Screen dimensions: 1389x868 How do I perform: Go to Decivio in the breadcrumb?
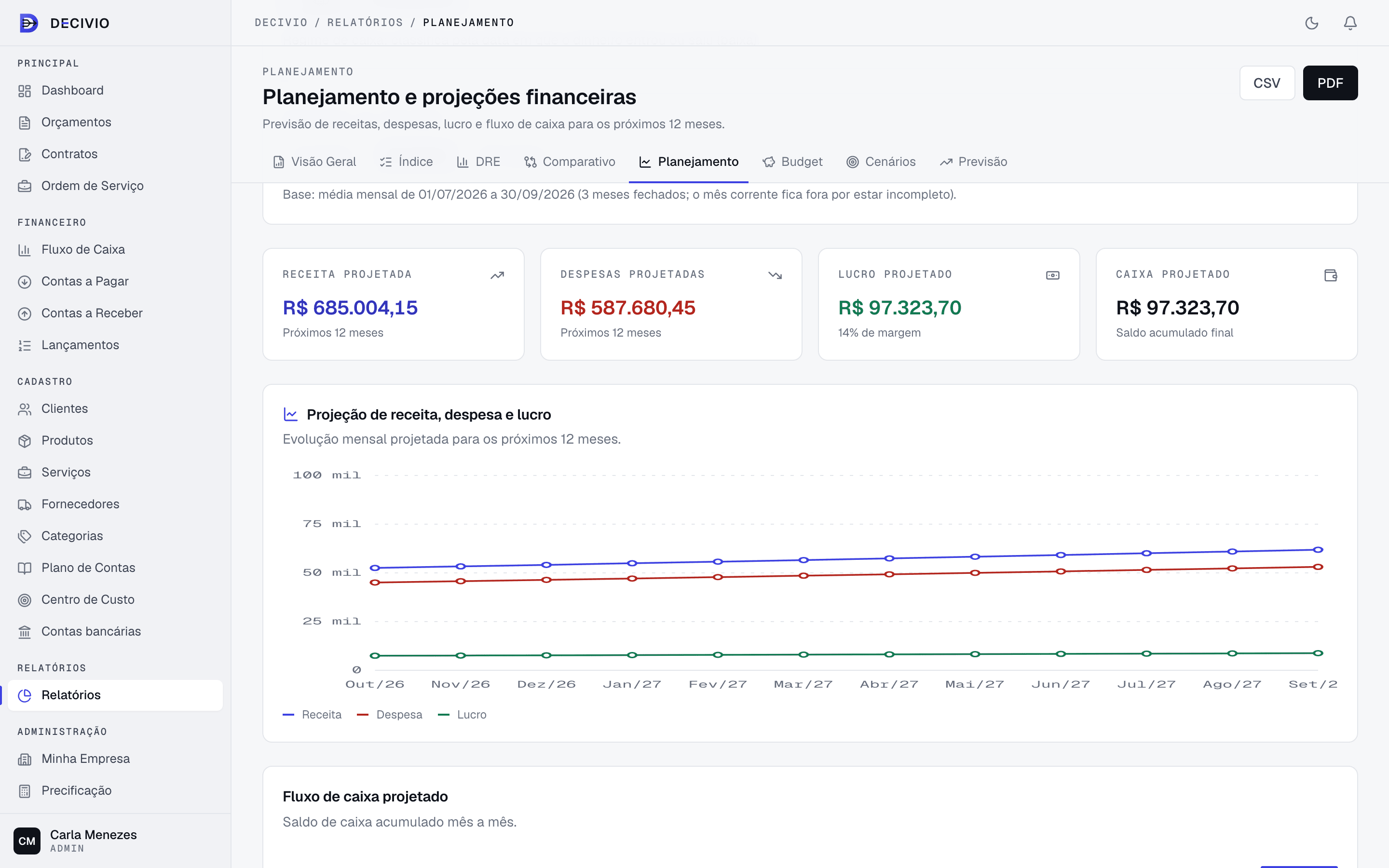[x=281, y=23]
